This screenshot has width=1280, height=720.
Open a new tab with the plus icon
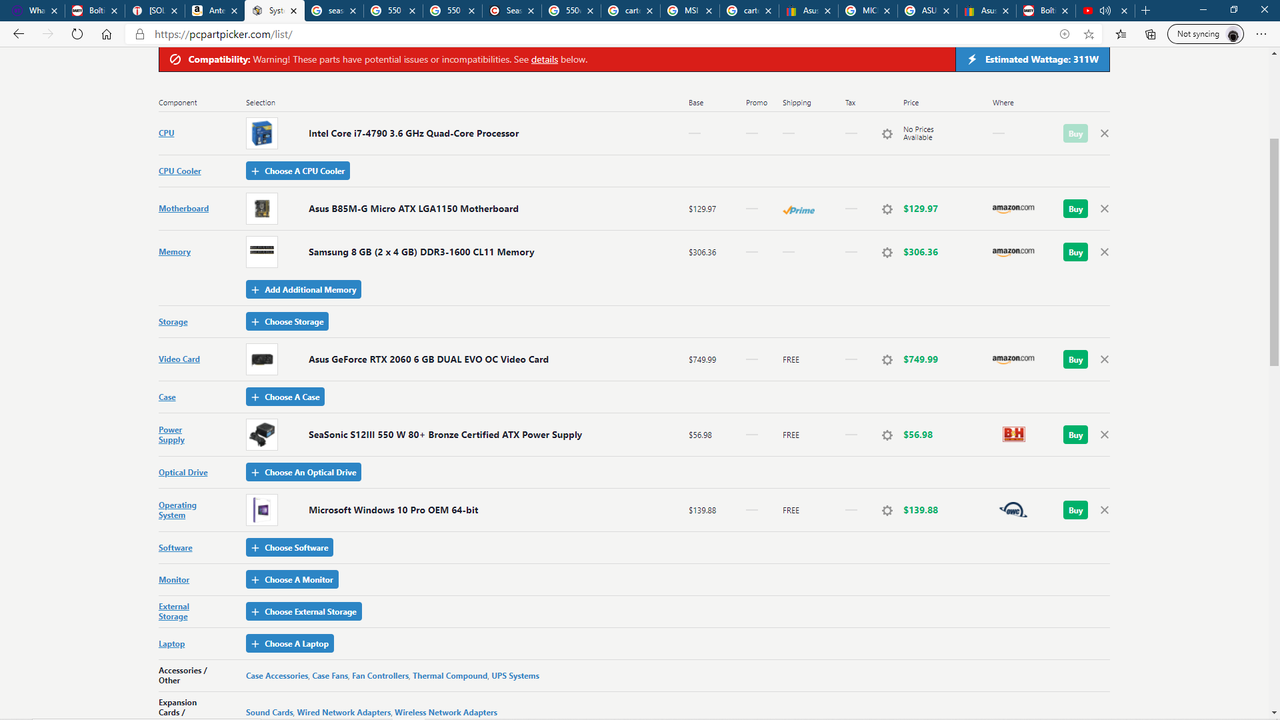pyautogui.click(x=1145, y=10)
